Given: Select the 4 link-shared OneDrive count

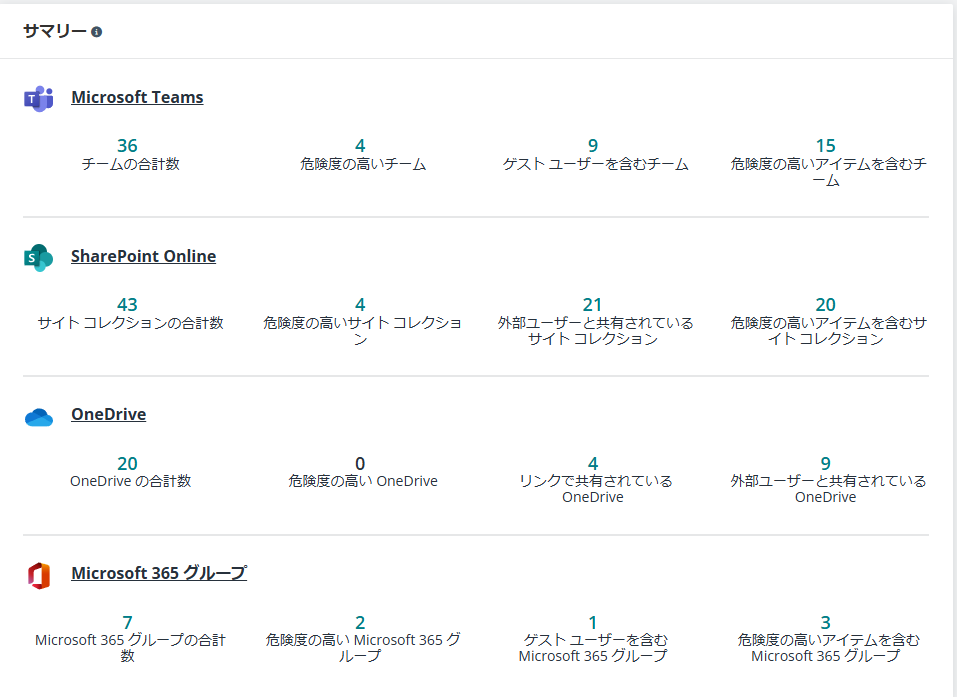Looking at the screenshot, I should click(593, 464).
